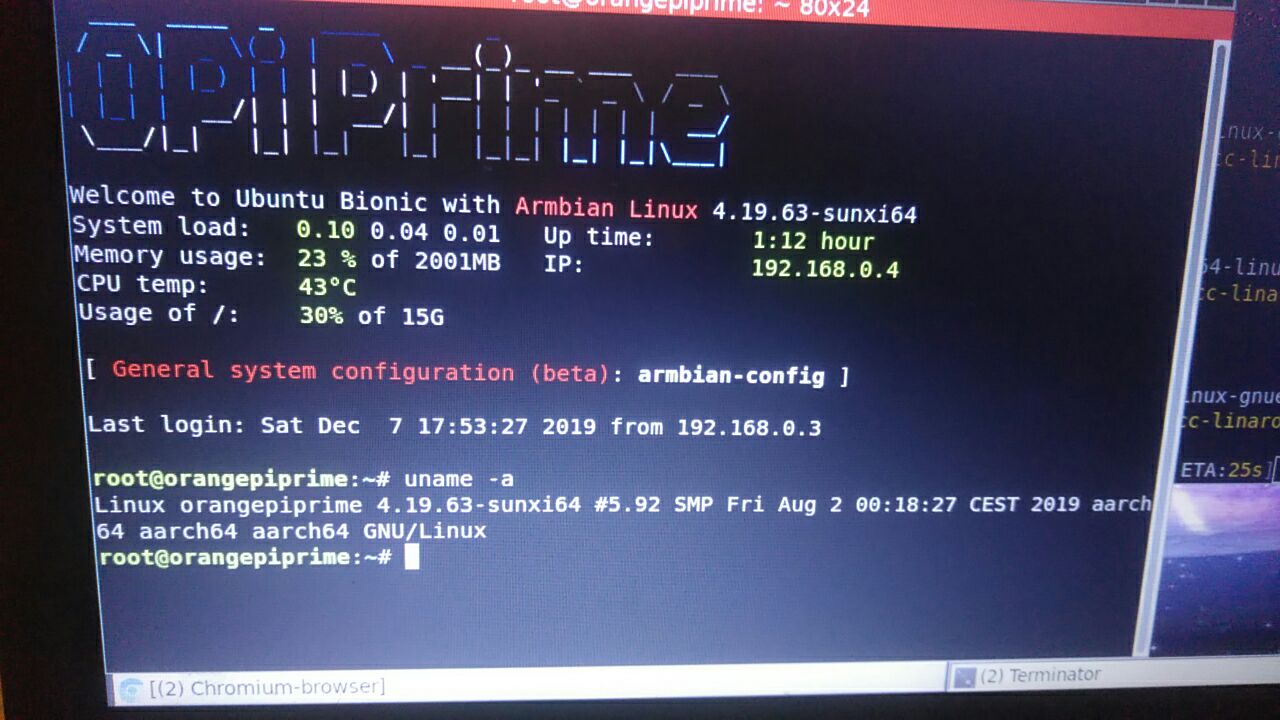Select the '23 %' memory value
The height and width of the screenshot is (720, 1280).
326,258
